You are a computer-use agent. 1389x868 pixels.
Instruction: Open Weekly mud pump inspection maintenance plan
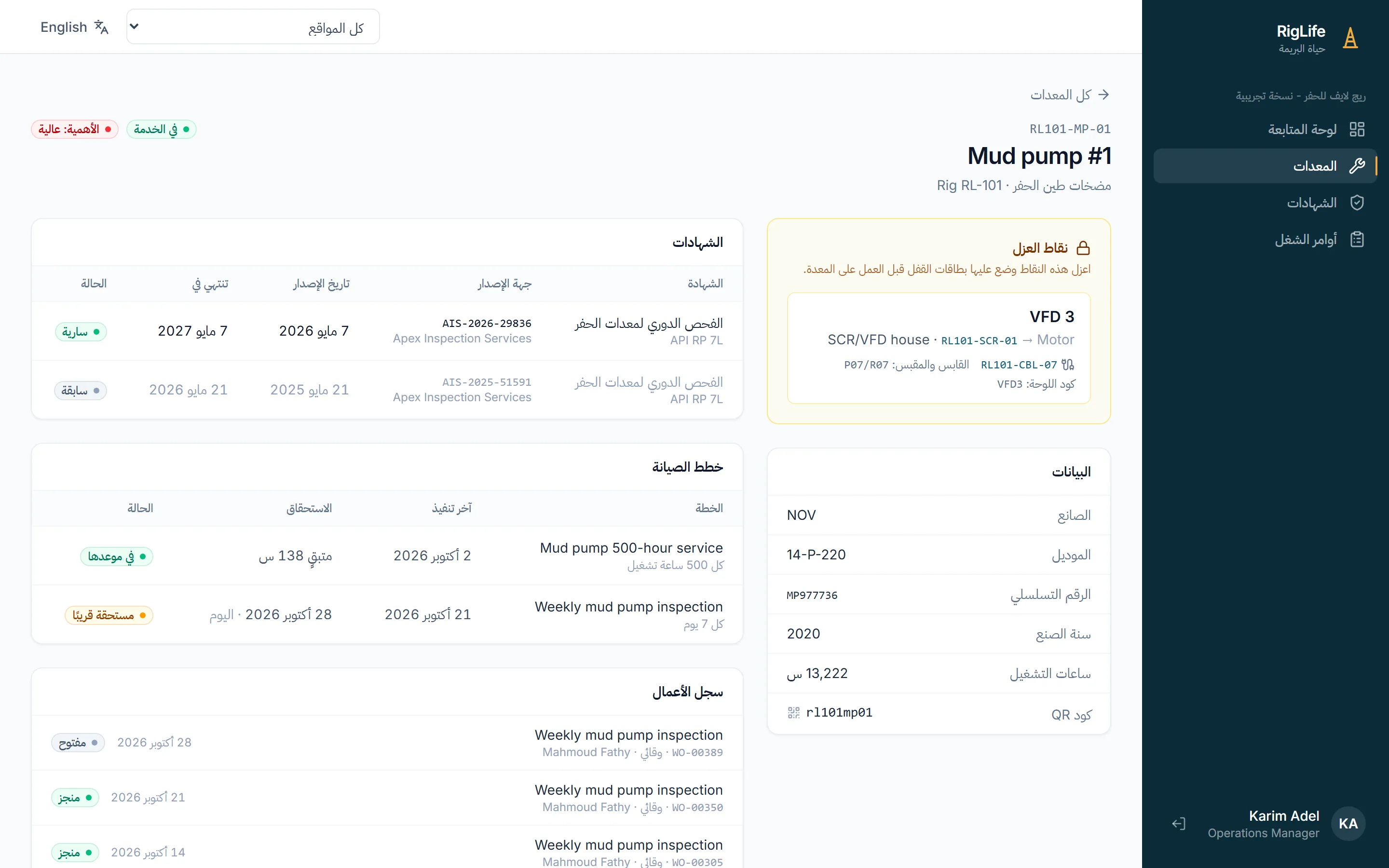(387, 614)
